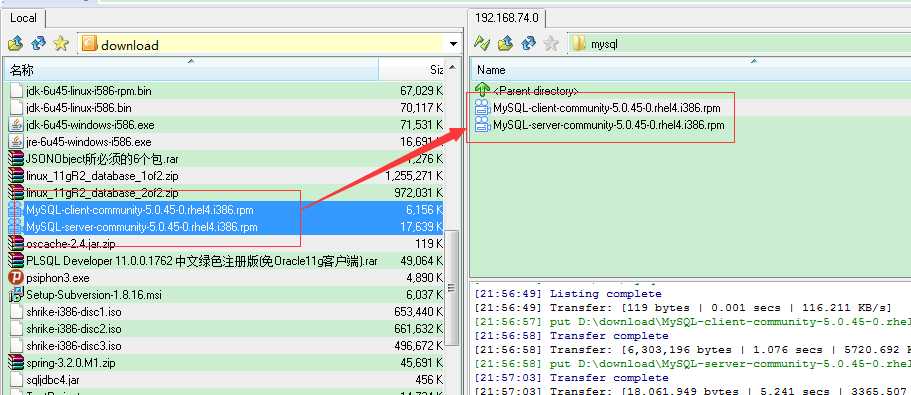Click the greyed bookmark star in remote pane

(551, 43)
